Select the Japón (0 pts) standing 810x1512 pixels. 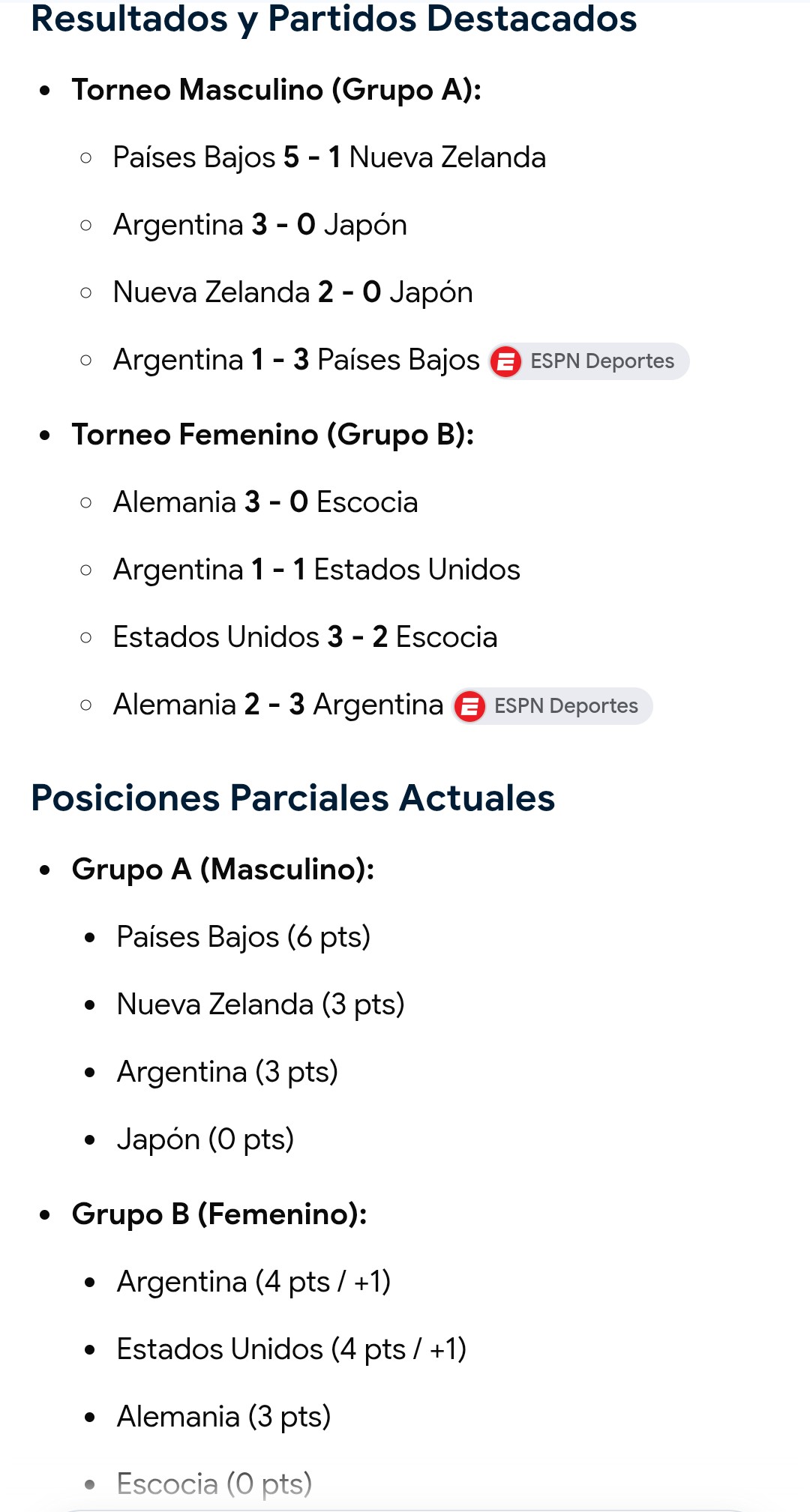point(205,1140)
